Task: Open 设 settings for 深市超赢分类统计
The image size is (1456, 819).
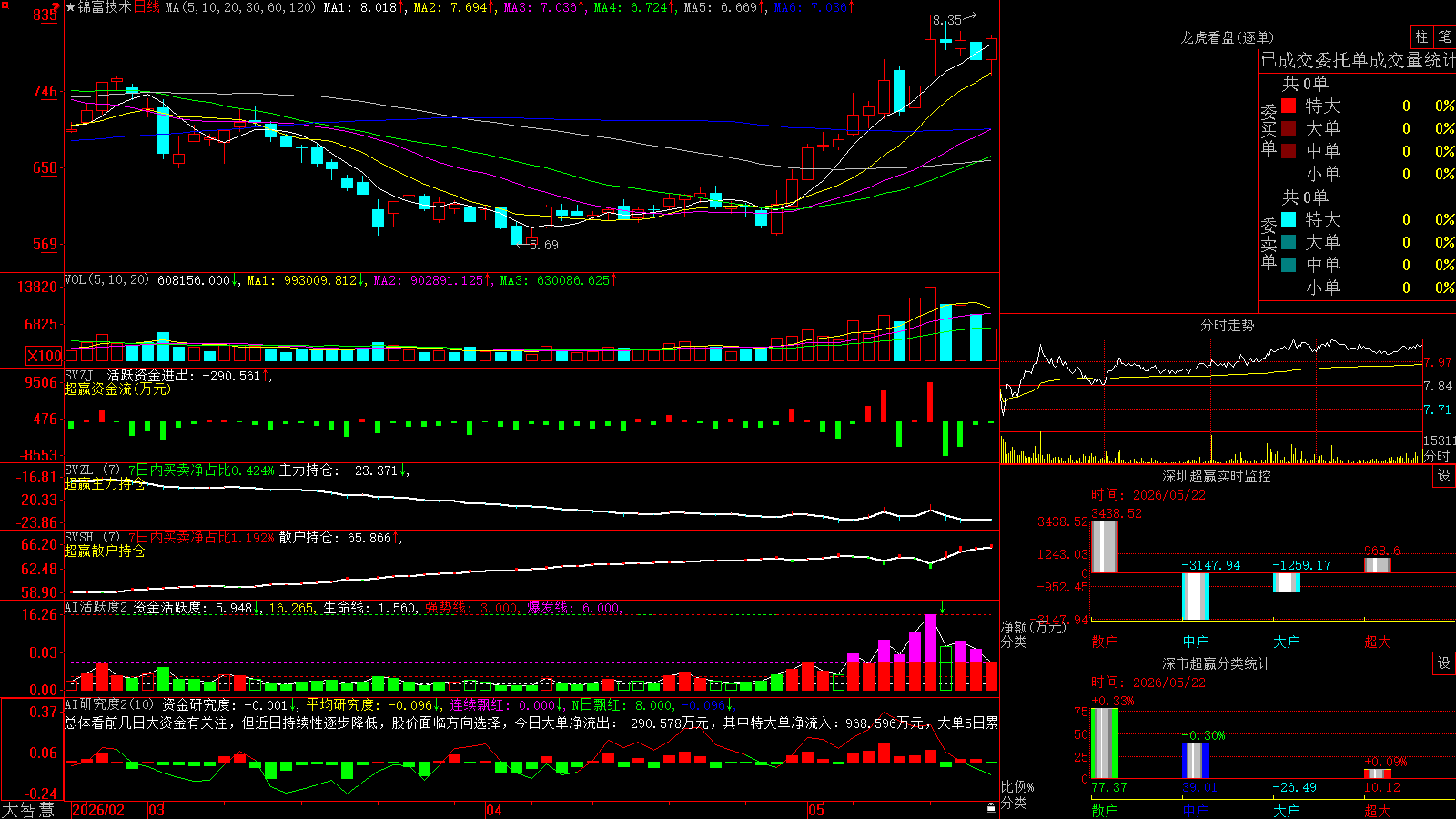Action: pyautogui.click(x=1444, y=663)
